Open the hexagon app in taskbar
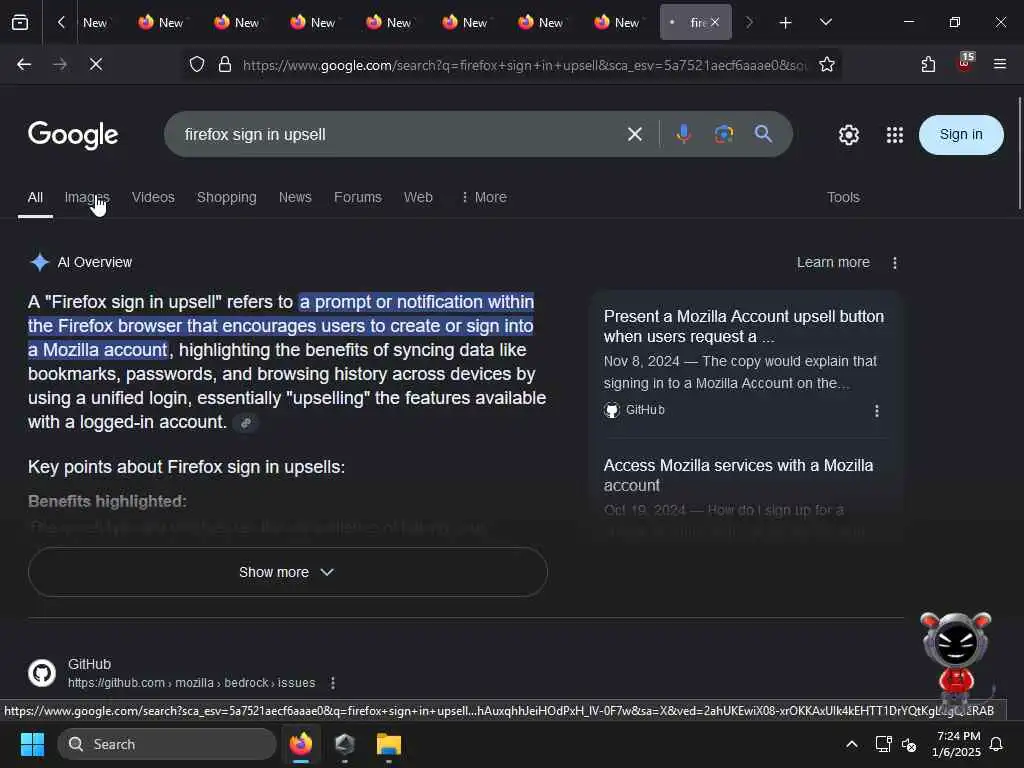 (x=345, y=744)
